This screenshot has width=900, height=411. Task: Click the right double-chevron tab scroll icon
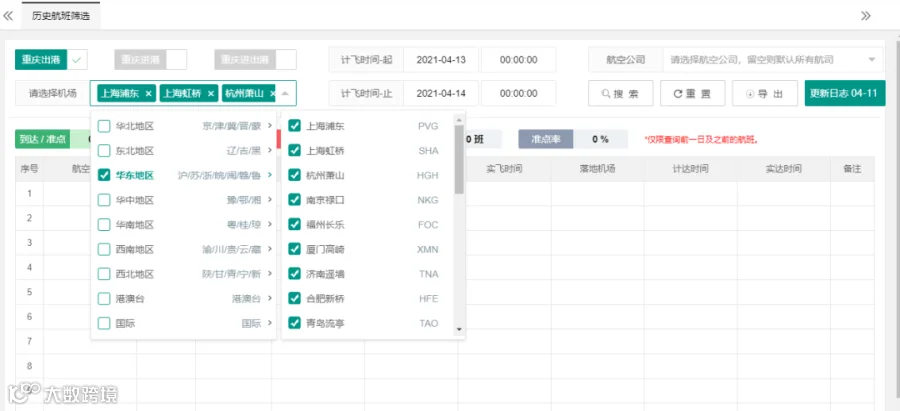tap(866, 15)
